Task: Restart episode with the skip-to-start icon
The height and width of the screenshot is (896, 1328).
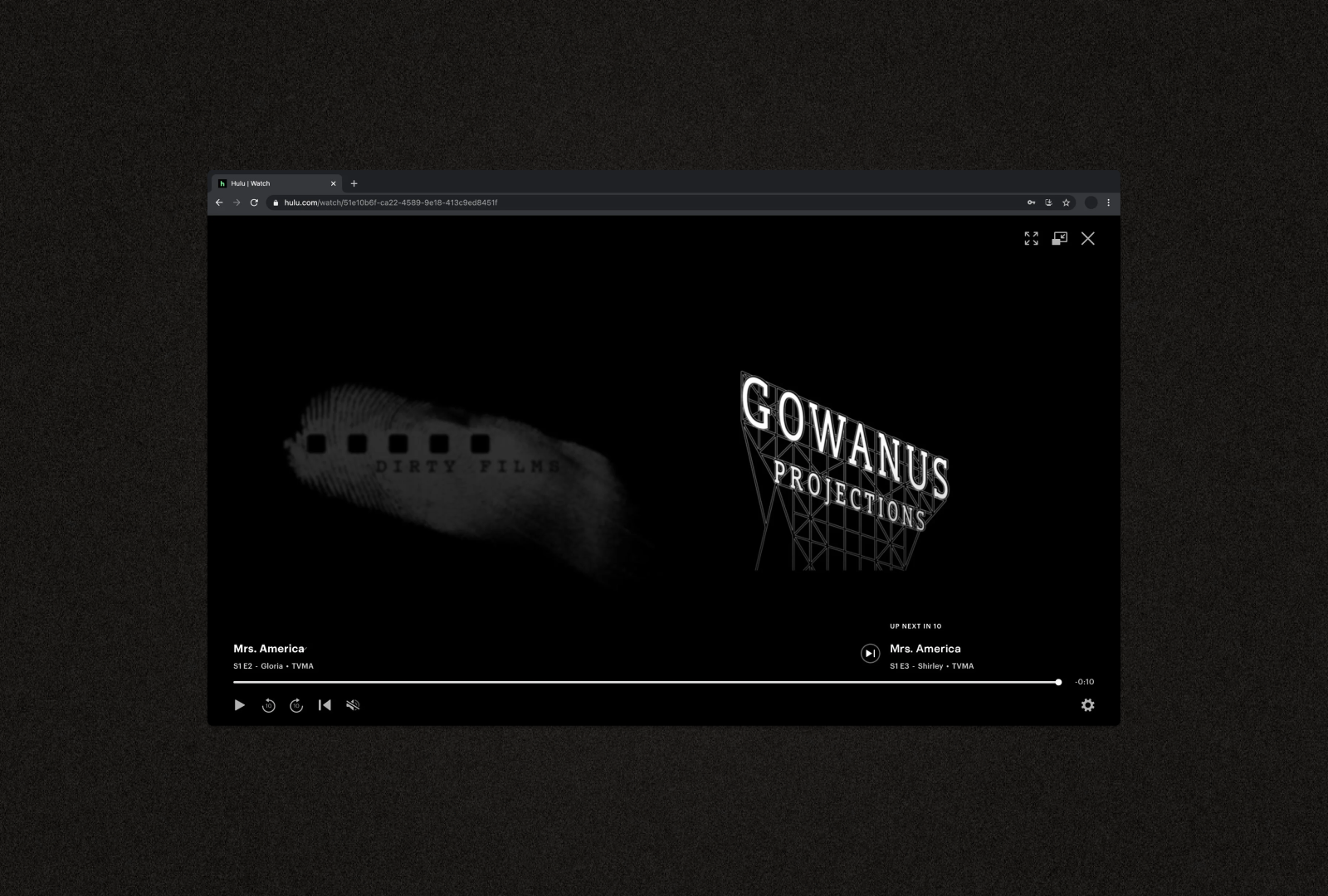Action: click(x=325, y=705)
